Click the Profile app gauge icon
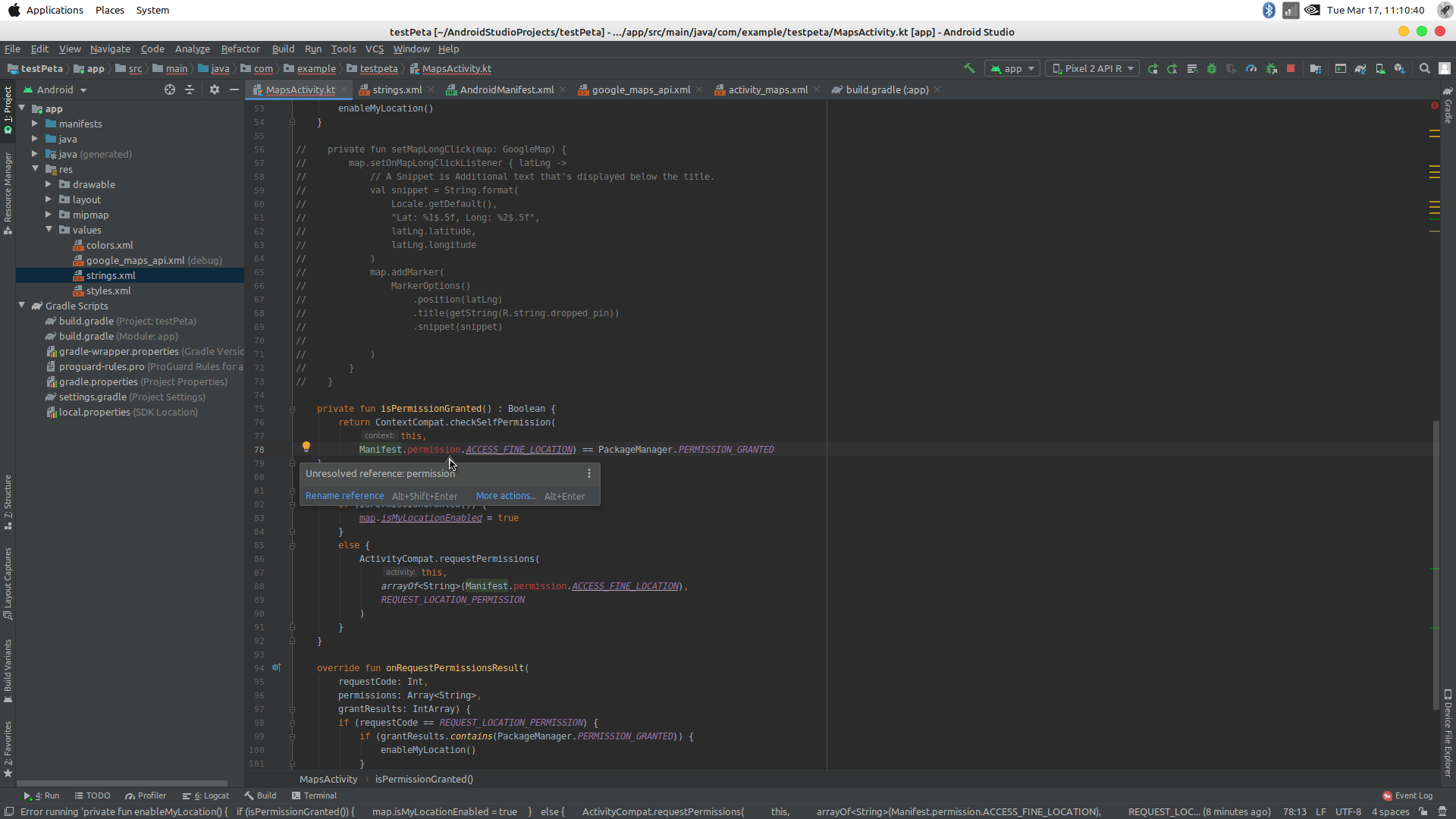1456x819 pixels. 1251,68
